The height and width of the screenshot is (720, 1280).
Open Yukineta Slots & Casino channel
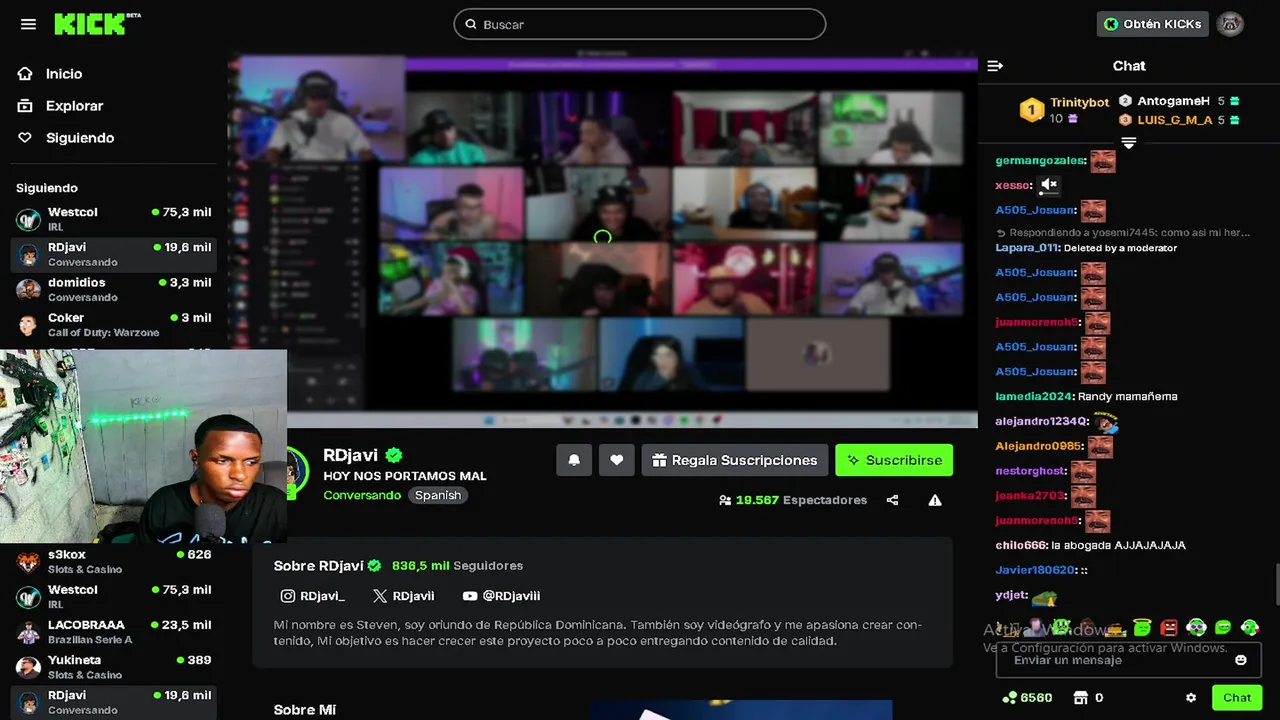coord(113,667)
